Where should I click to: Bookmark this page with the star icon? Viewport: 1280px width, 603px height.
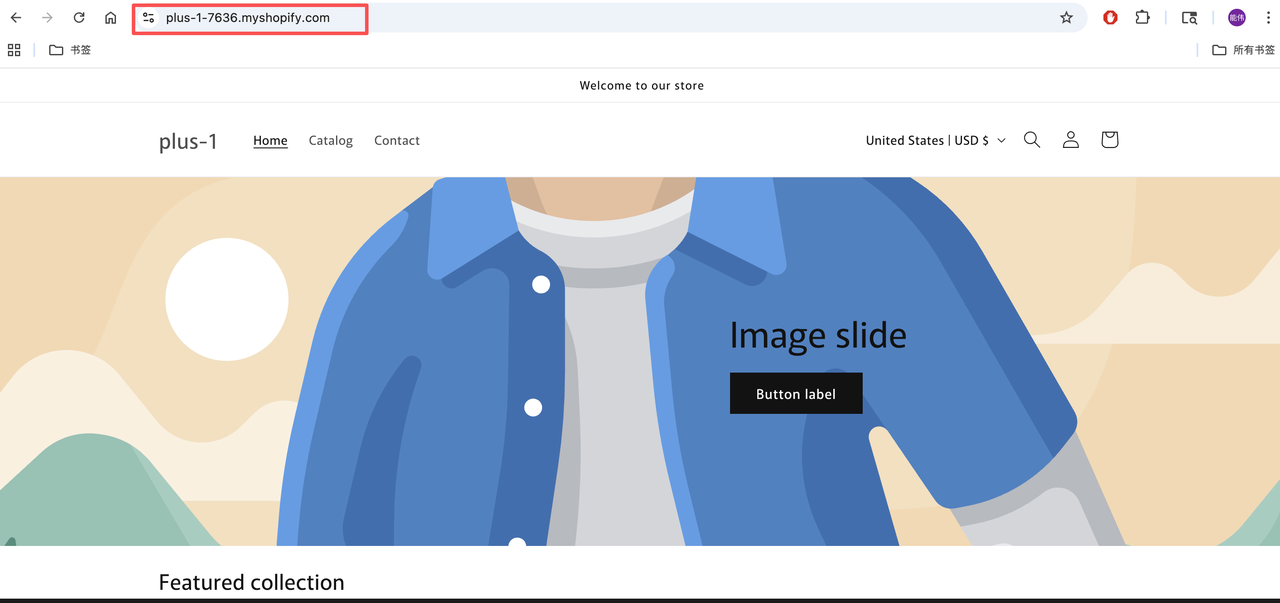pyautogui.click(x=1066, y=18)
